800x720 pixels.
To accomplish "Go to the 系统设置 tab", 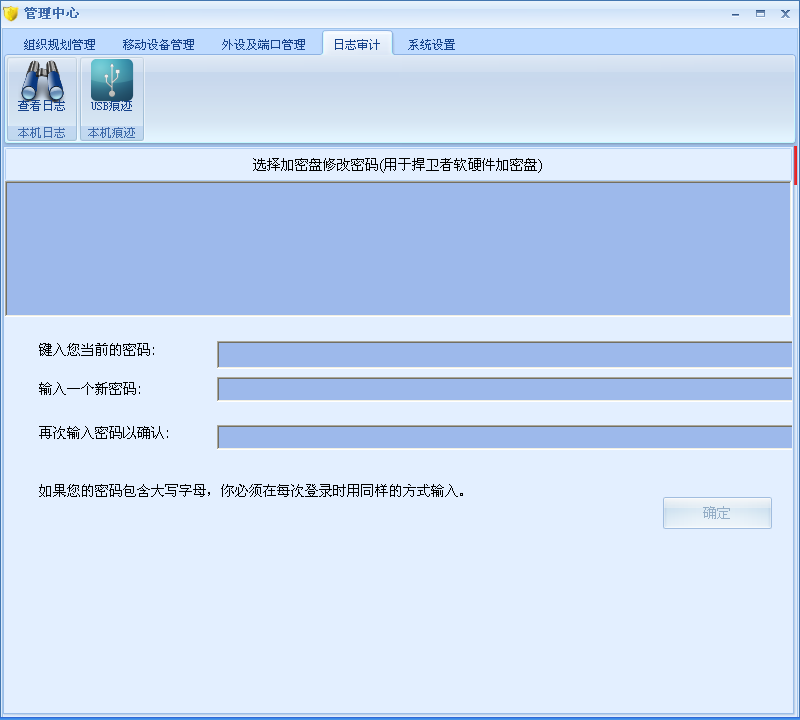I will point(430,44).
